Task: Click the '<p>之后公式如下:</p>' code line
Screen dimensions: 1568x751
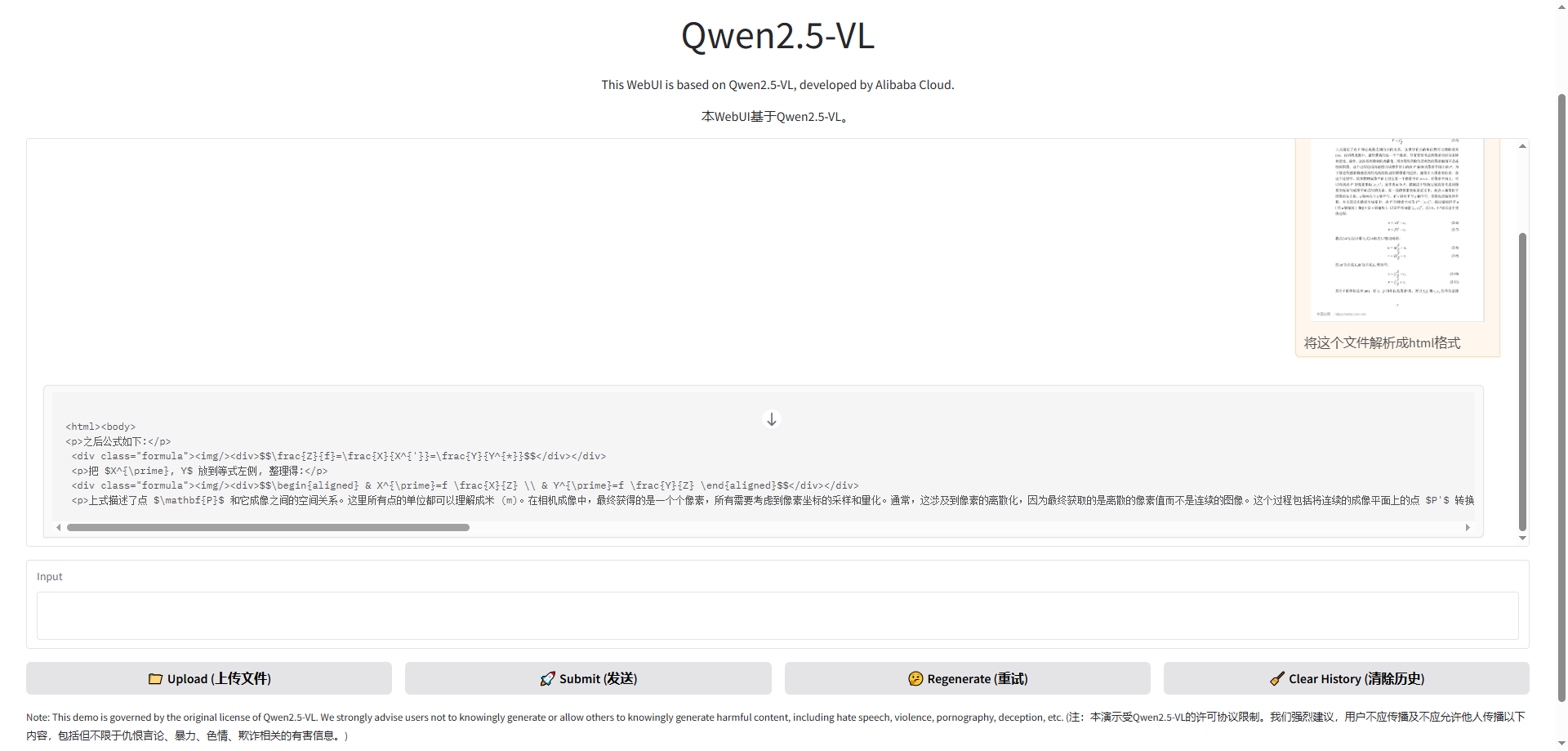Action: (118, 441)
